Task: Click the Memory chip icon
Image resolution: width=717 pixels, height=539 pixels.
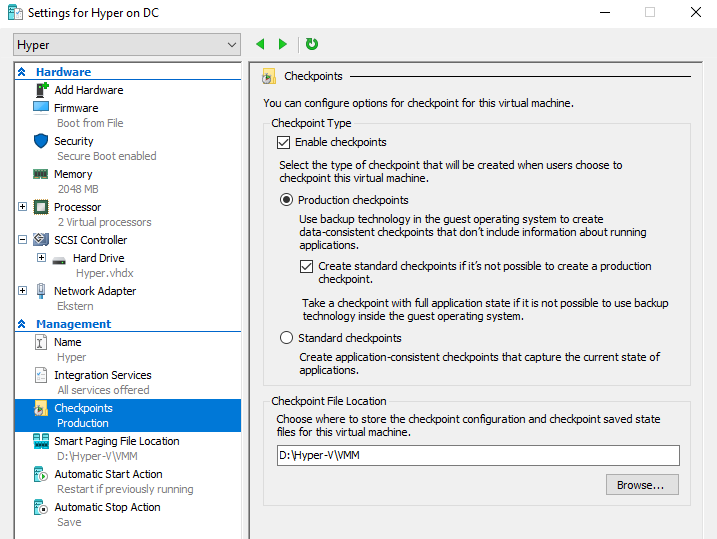Action: click(41, 174)
